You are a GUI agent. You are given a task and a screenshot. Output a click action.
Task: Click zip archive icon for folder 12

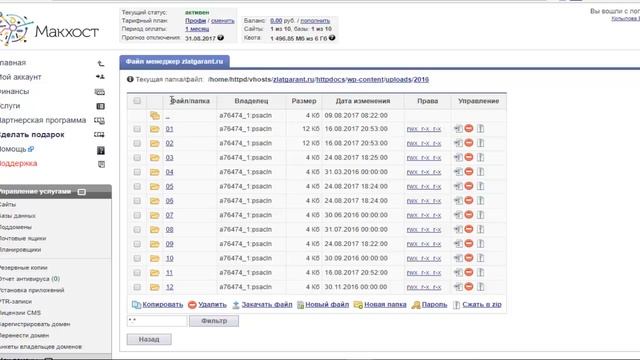(x=480, y=287)
